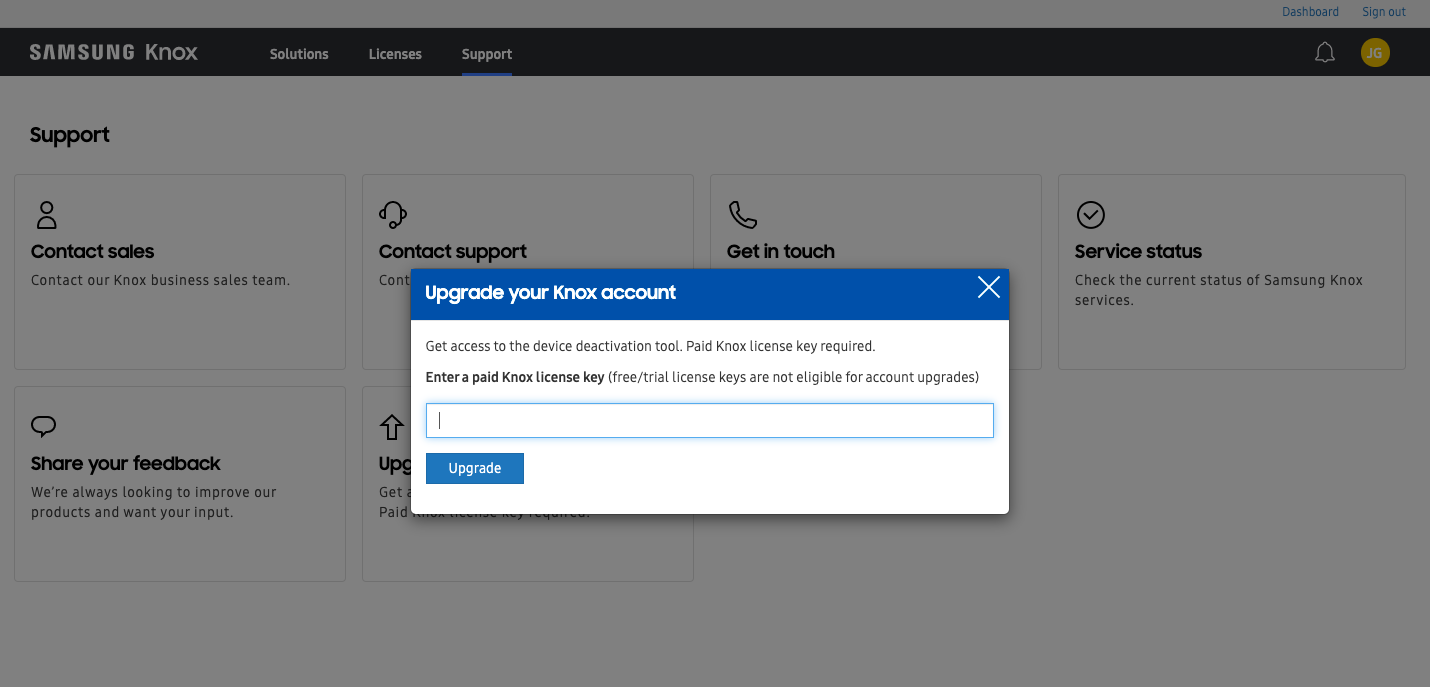Click the paid Knox license key field
Viewport: 1430px width, 687px height.
pyautogui.click(x=710, y=421)
